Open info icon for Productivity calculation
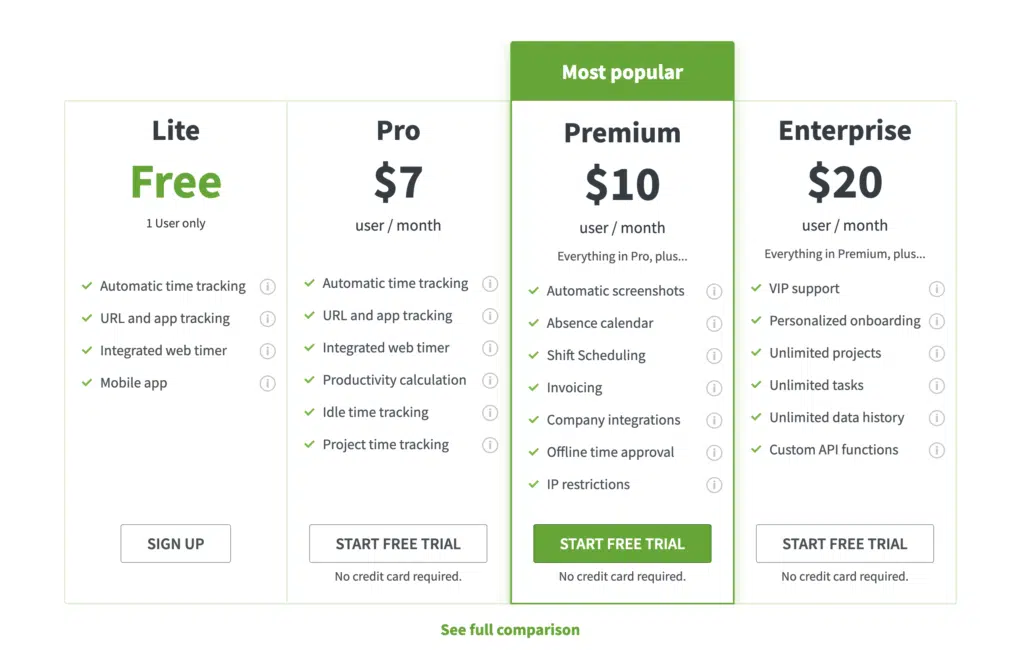The image size is (1024, 650). [x=490, y=380]
